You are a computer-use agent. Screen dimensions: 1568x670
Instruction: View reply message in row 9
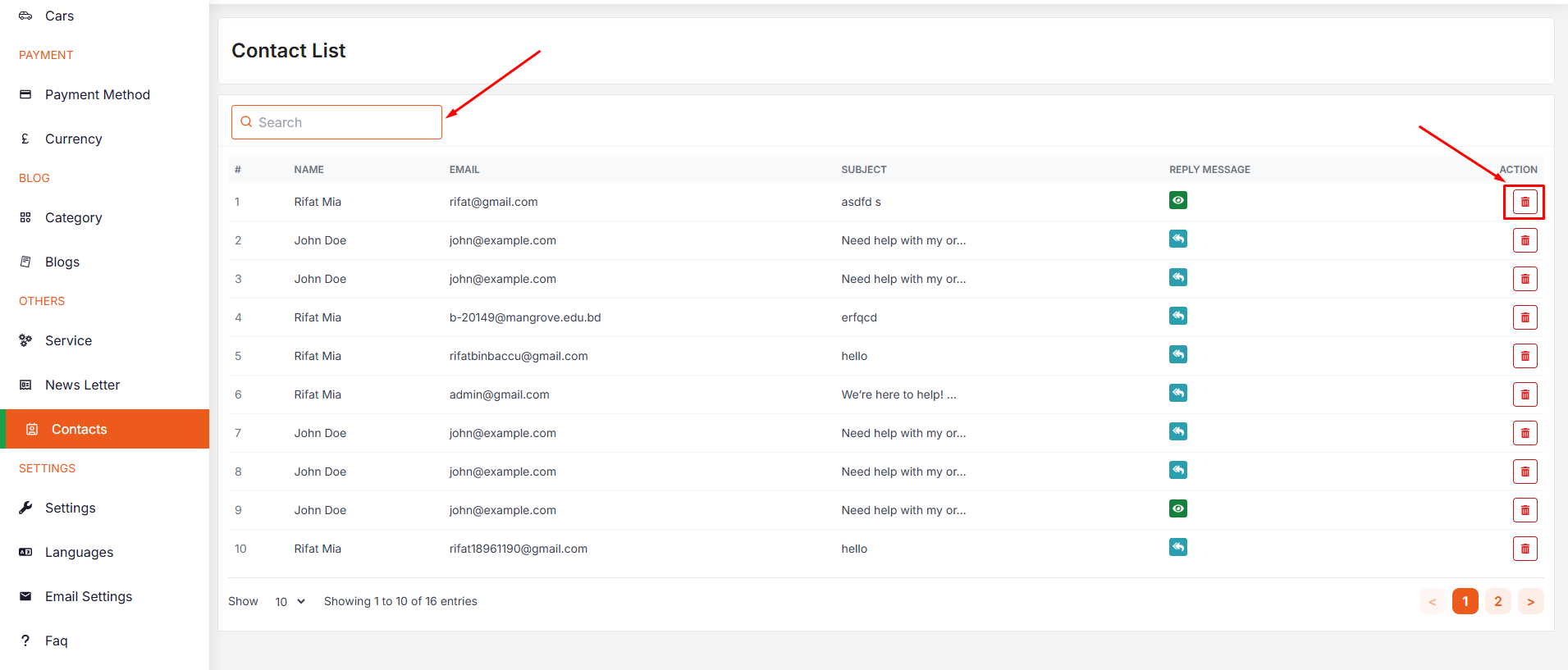(1177, 509)
